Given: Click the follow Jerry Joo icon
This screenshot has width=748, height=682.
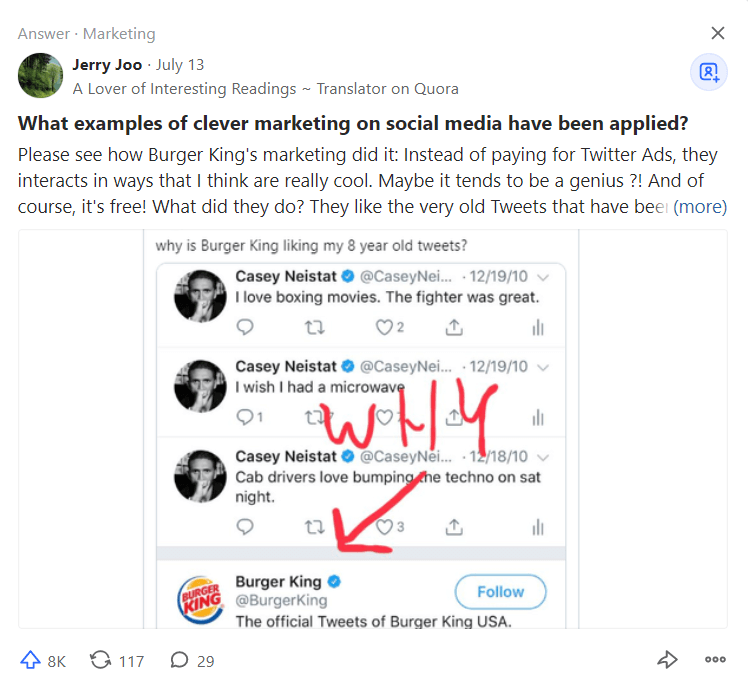Looking at the screenshot, I should [x=709, y=72].
